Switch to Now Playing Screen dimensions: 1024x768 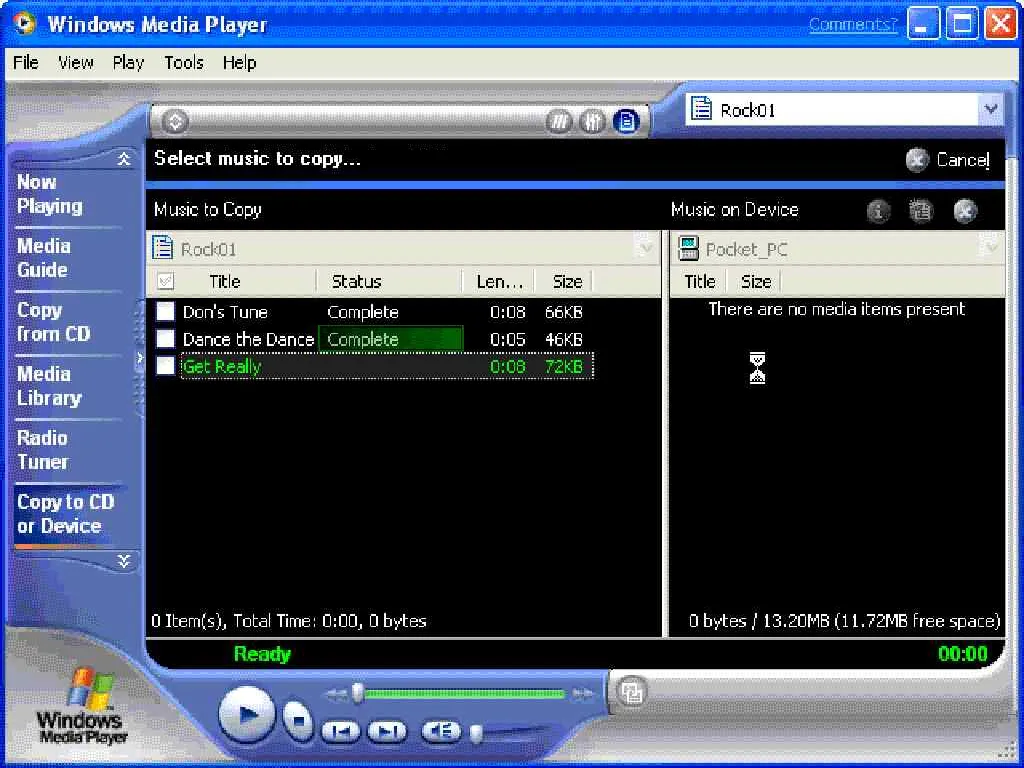(x=50, y=194)
